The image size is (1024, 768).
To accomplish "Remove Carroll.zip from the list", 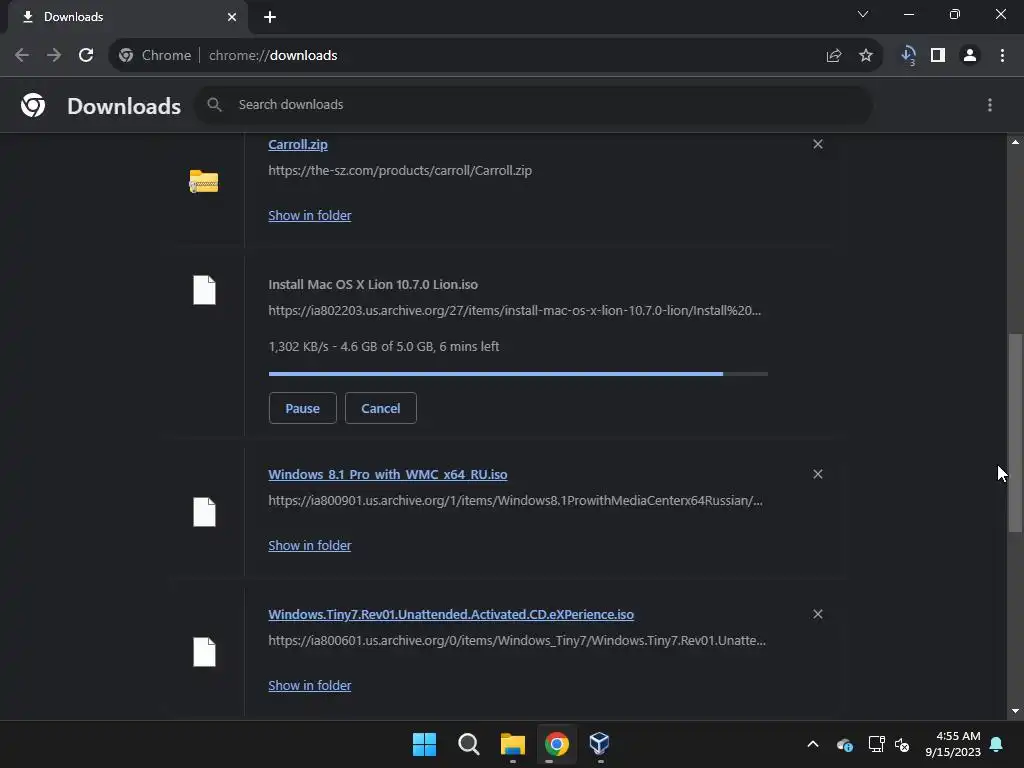I will (818, 144).
